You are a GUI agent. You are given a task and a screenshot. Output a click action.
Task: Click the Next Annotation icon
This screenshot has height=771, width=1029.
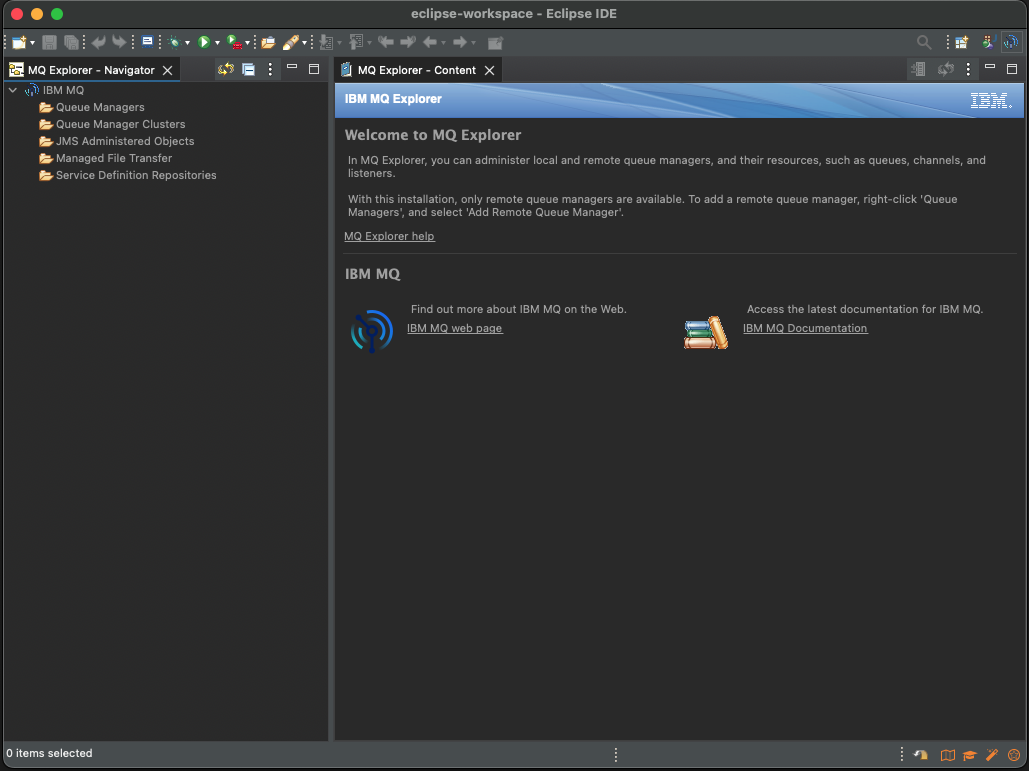tap(326, 43)
